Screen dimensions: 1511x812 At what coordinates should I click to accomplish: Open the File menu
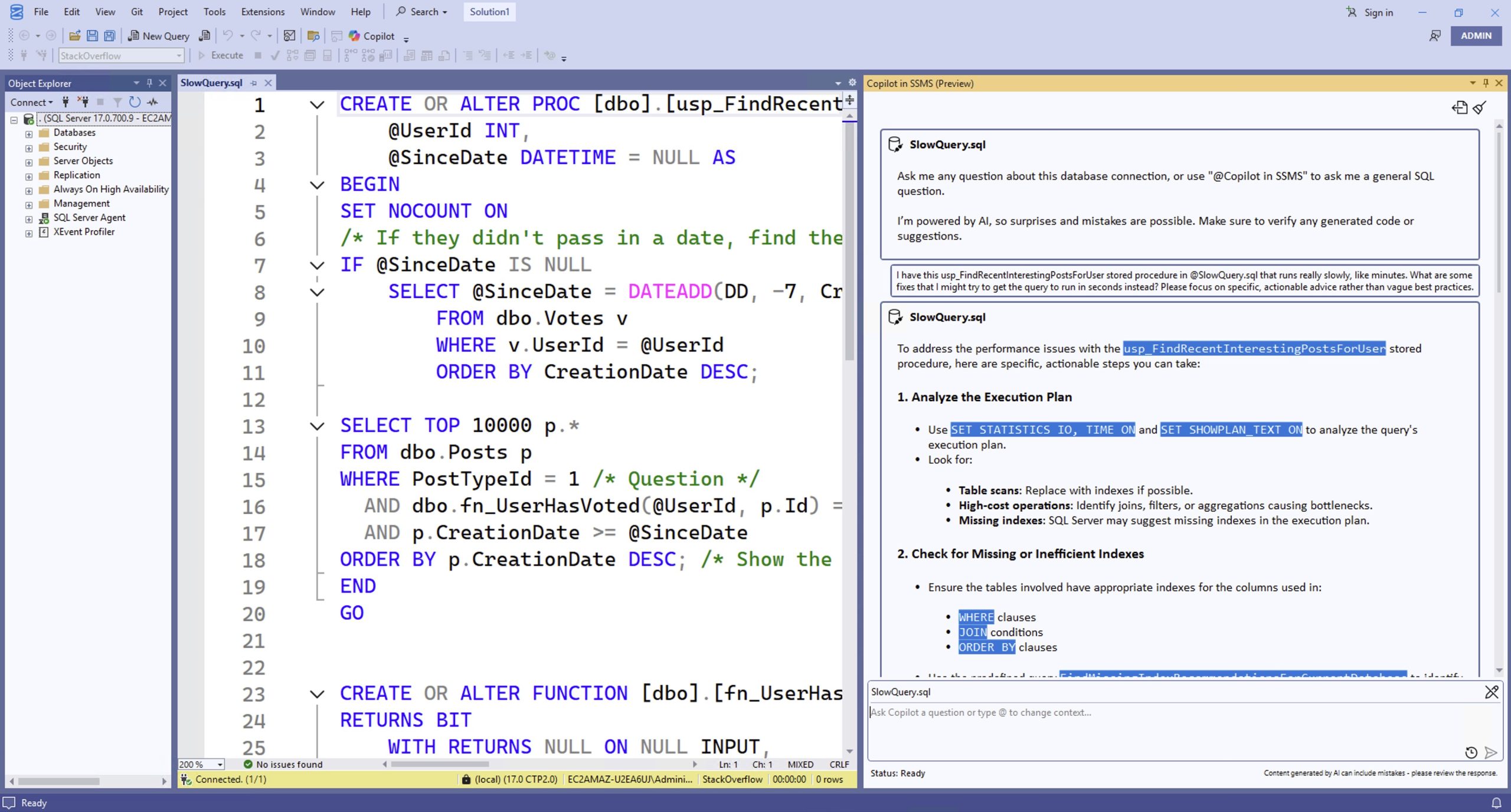click(41, 12)
